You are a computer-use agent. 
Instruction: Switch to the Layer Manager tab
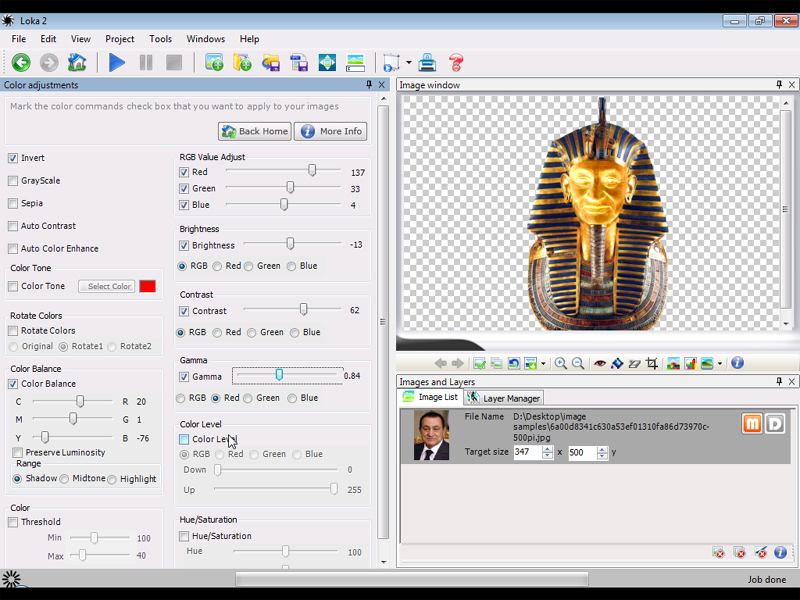click(504, 398)
